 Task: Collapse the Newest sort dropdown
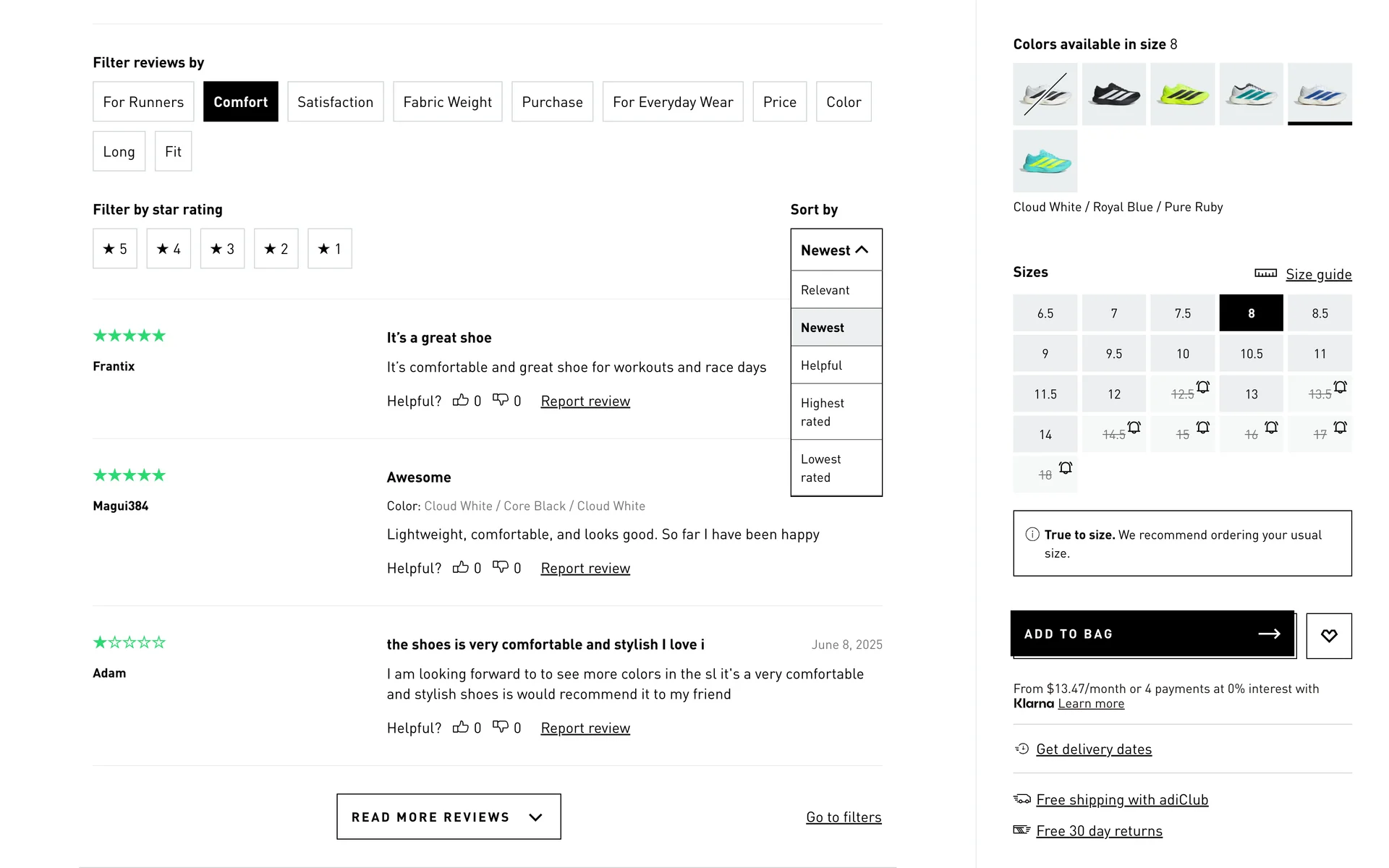(x=836, y=250)
